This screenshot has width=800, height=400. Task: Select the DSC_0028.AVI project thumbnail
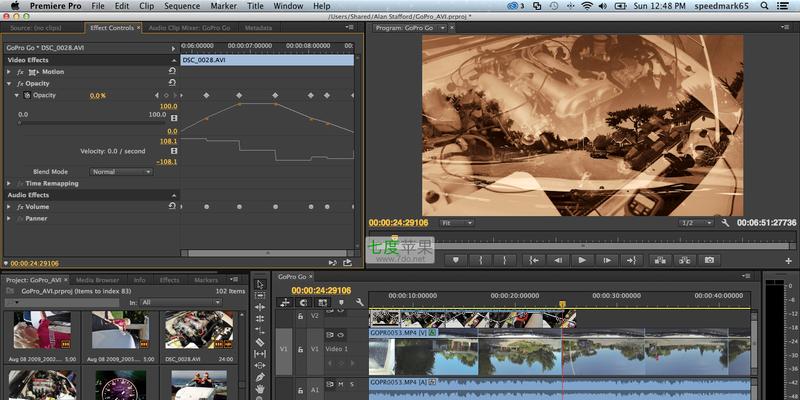coord(199,330)
